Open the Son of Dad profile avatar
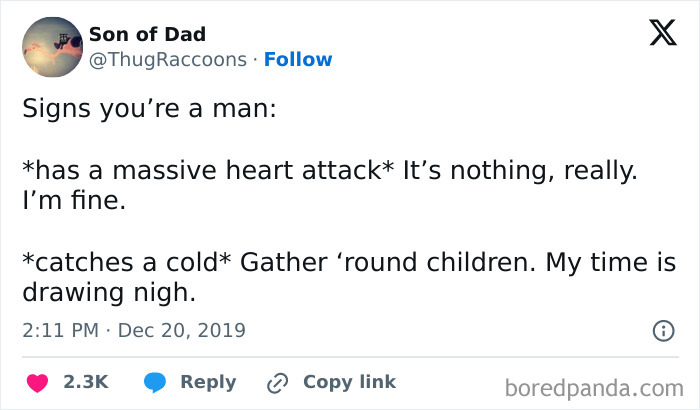Image resolution: width=700 pixels, height=410 pixels. tap(51, 48)
